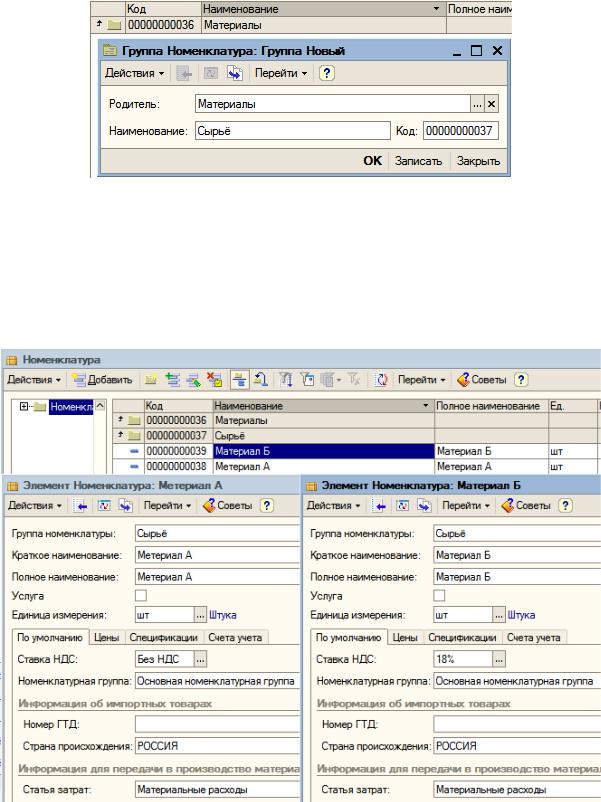
Task: Open Действия menu in Метериал А window
Action: (x=35, y=505)
